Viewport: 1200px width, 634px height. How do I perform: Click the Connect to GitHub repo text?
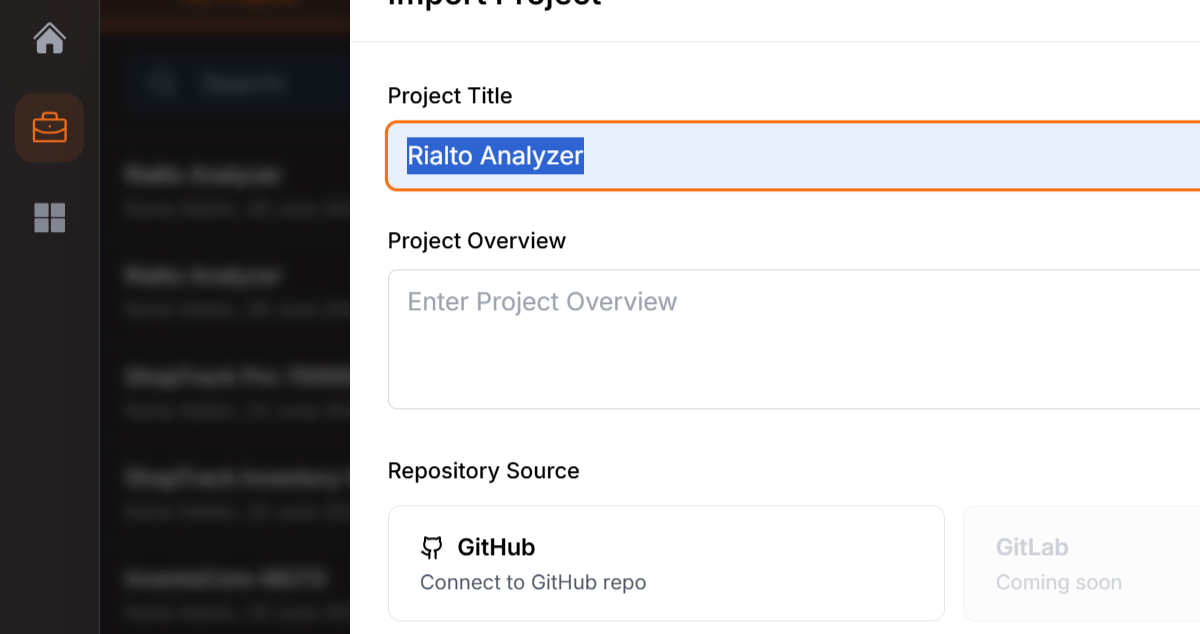(533, 582)
